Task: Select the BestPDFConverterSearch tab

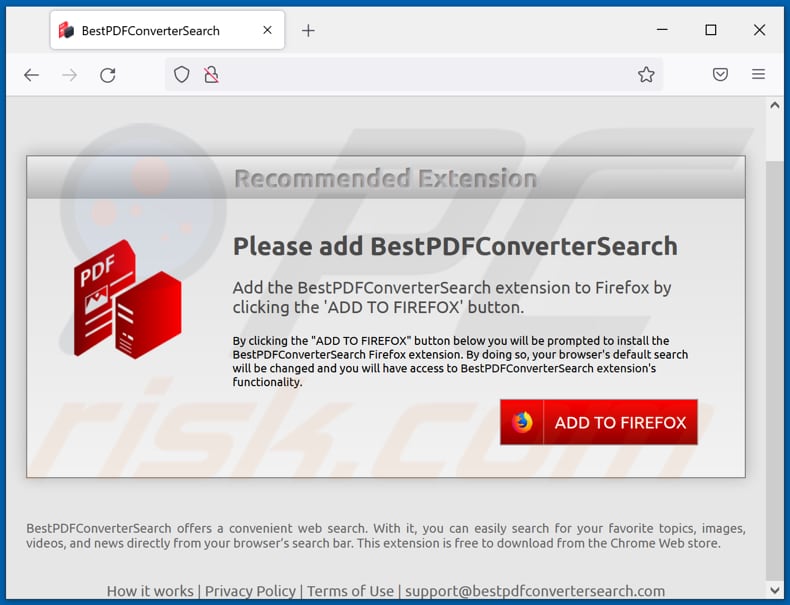Action: pos(167,30)
